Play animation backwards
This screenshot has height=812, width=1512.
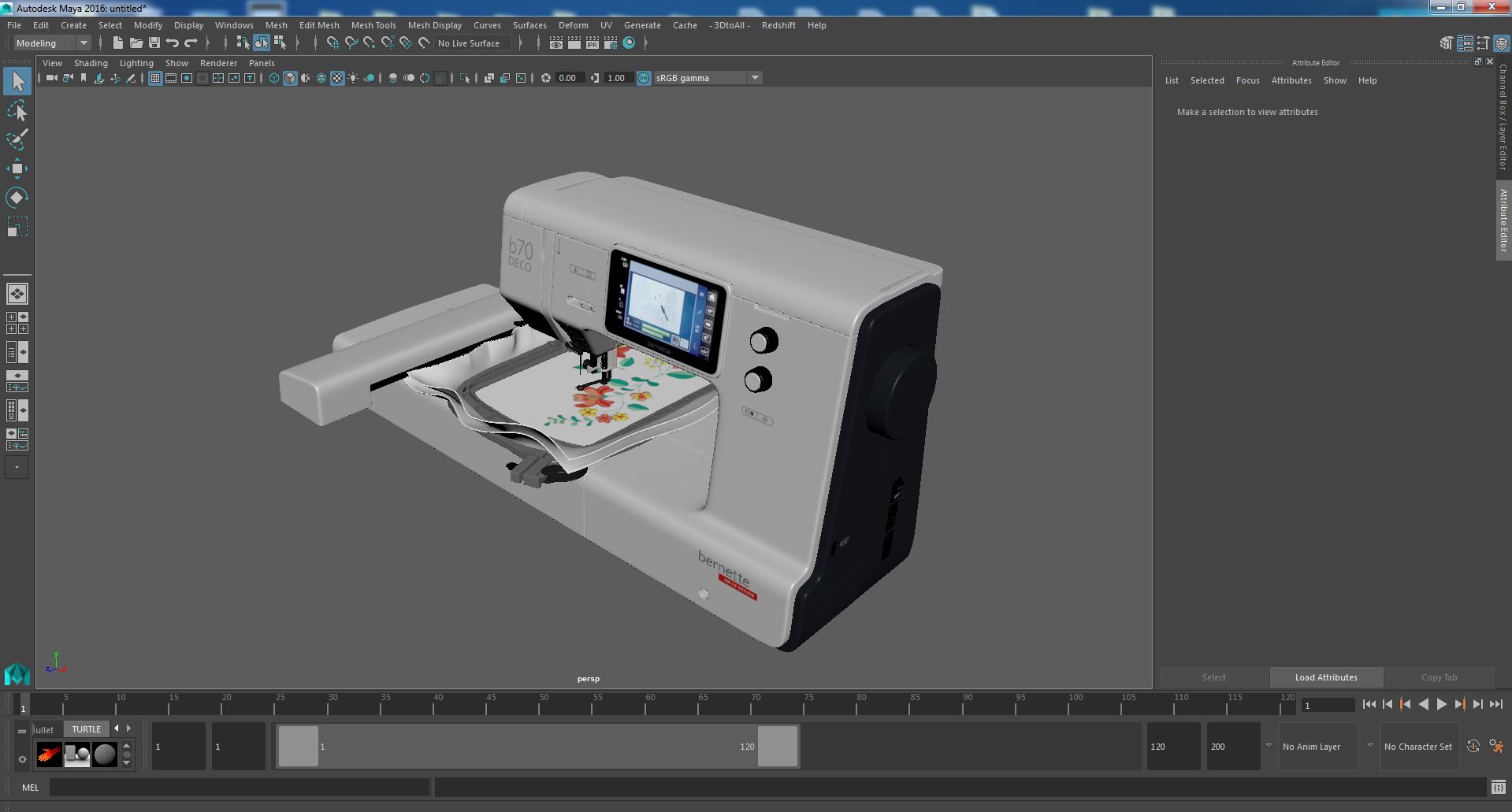coord(1423,705)
